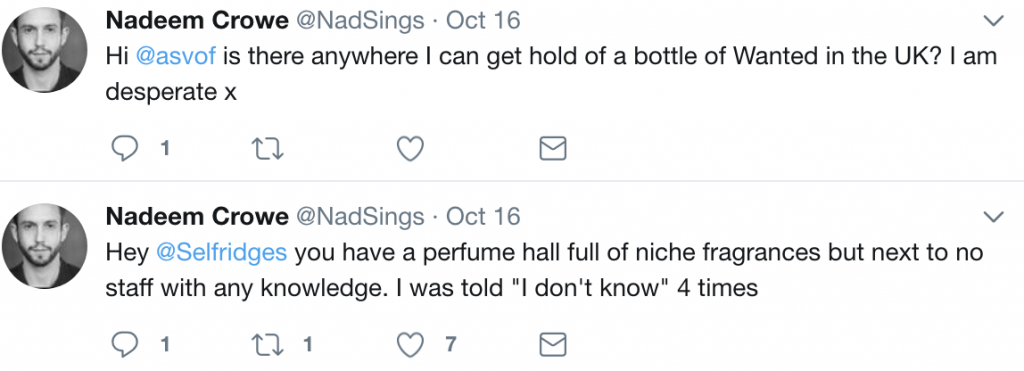Share the Selfridges tweet via message envelope

(x=552, y=344)
